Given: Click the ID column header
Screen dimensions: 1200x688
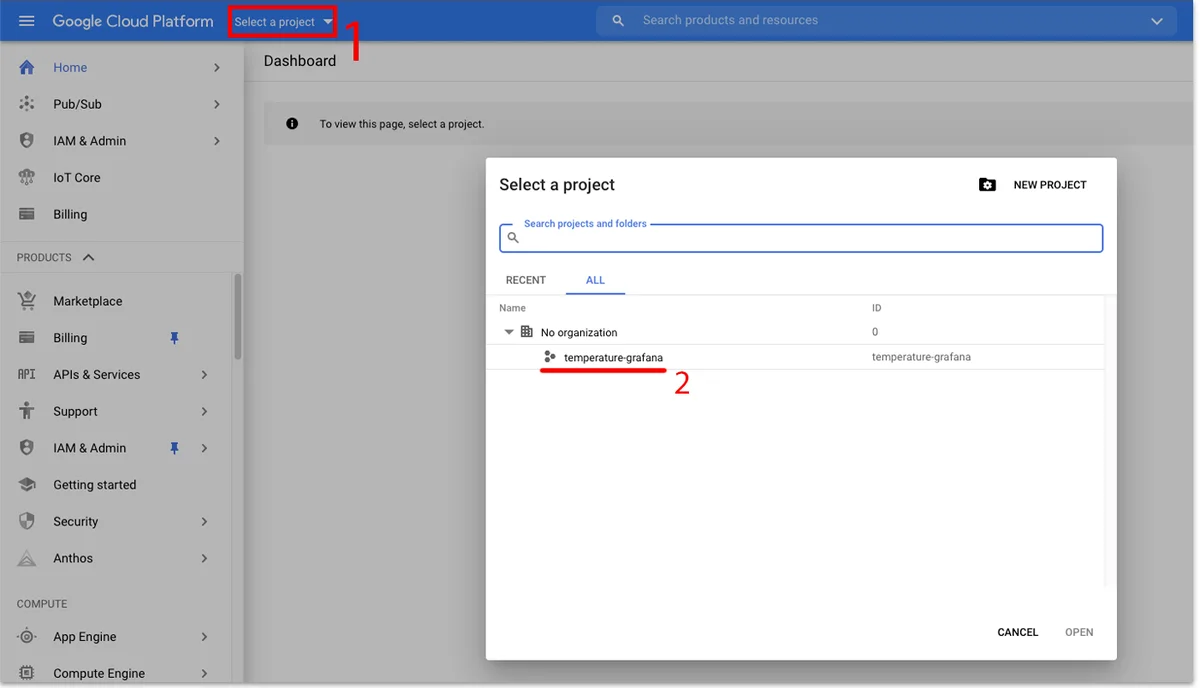Looking at the screenshot, I should coord(877,308).
